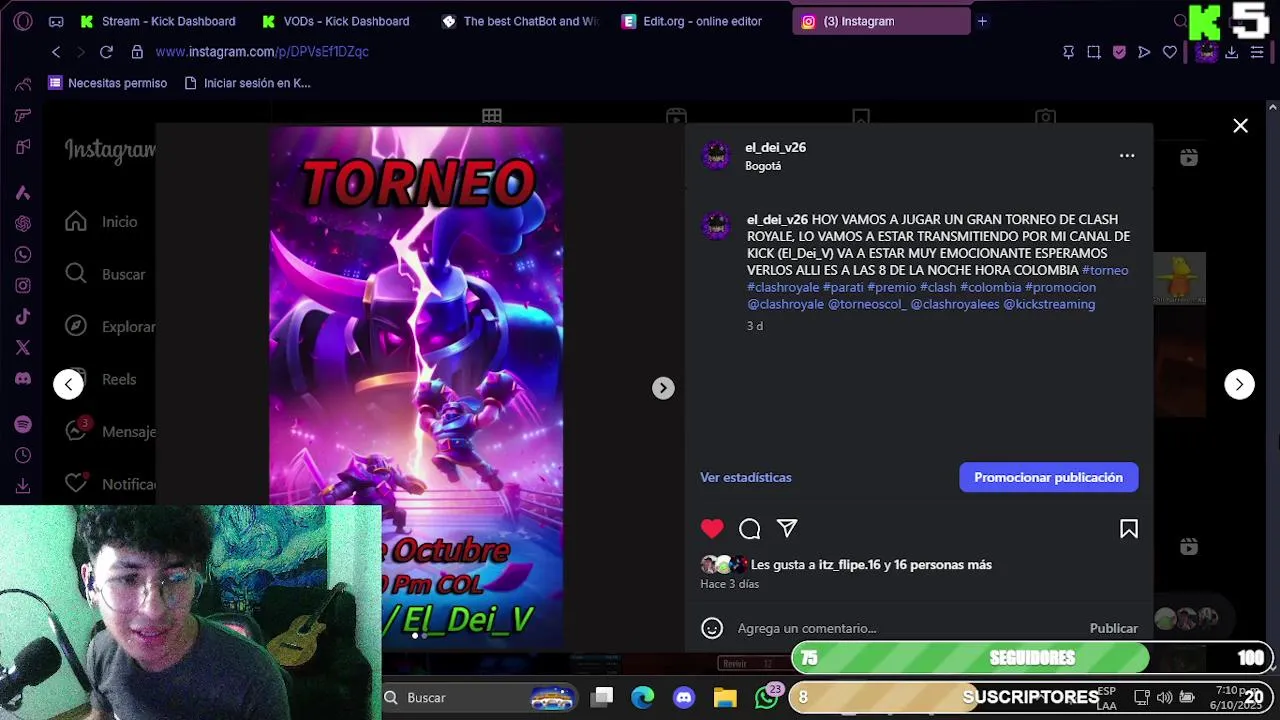Open more options (three dots) on post
The image size is (1280, 720).
(1127, 156)
